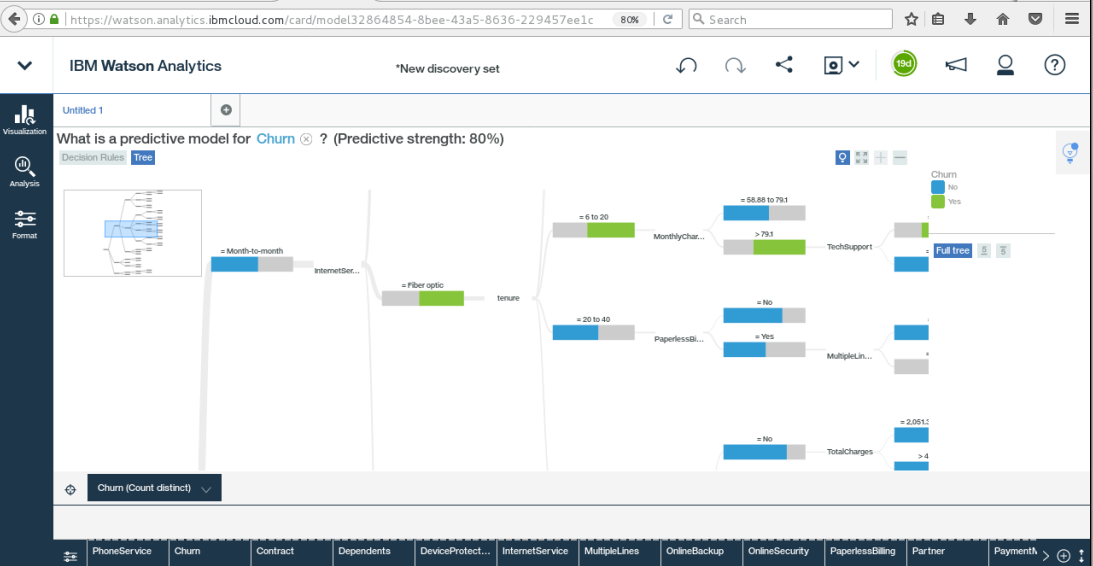Click the tree overview minimap thumbnail
Viewport: 1093px width, 566px height.
click(132, 233)
